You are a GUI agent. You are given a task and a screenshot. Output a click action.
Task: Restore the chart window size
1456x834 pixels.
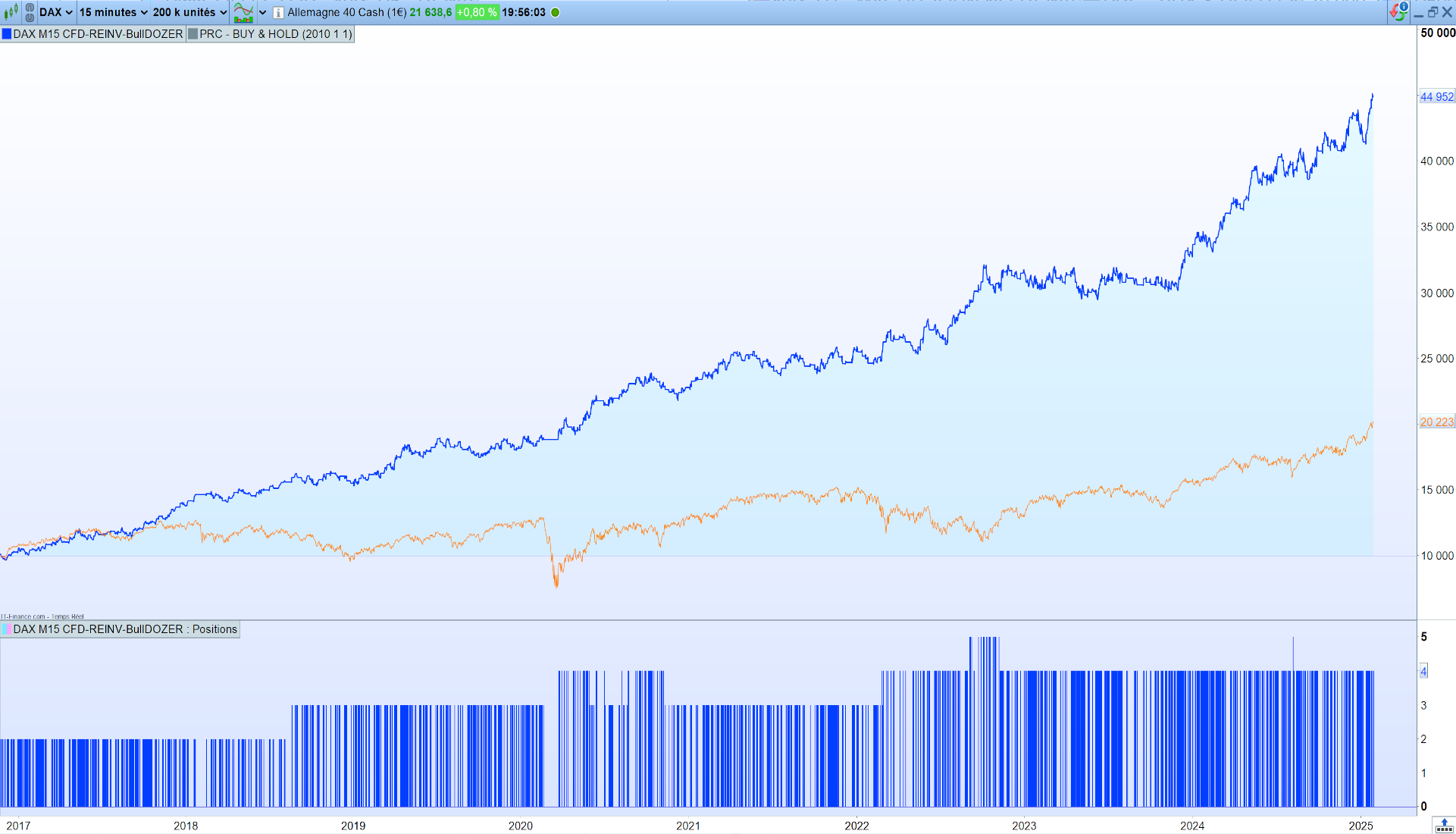1433,12
